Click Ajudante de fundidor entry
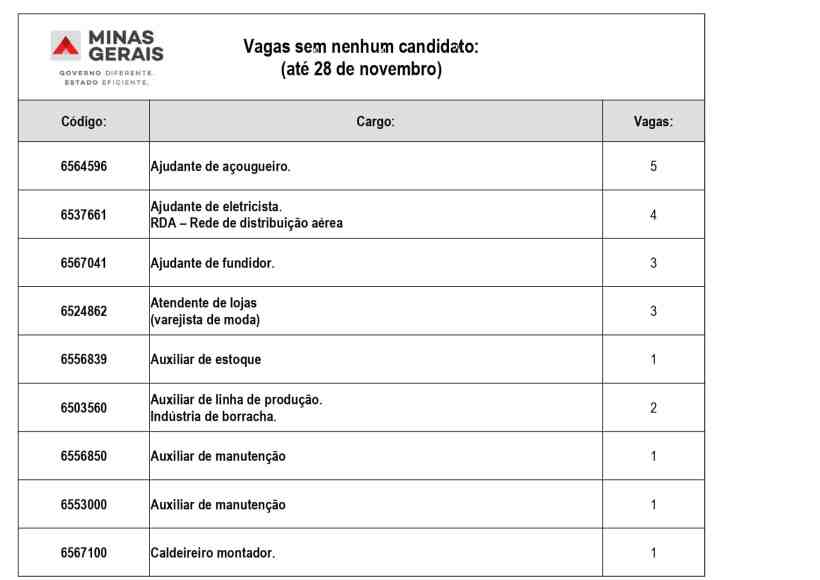 click(x=212, y=263)
